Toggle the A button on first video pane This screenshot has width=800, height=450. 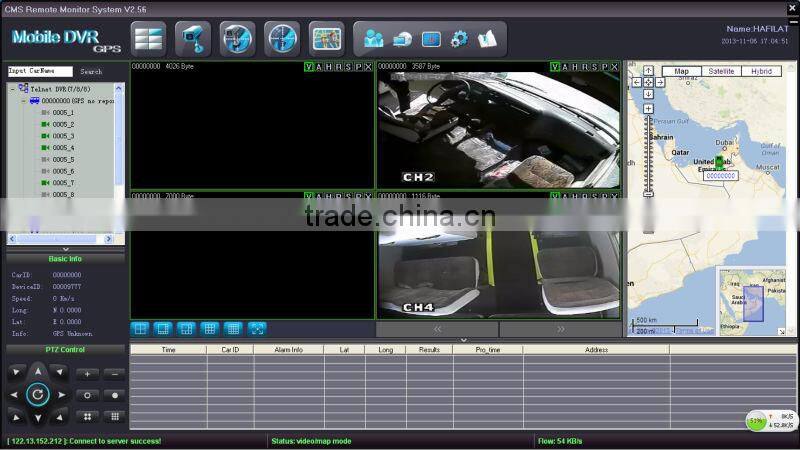319,67
